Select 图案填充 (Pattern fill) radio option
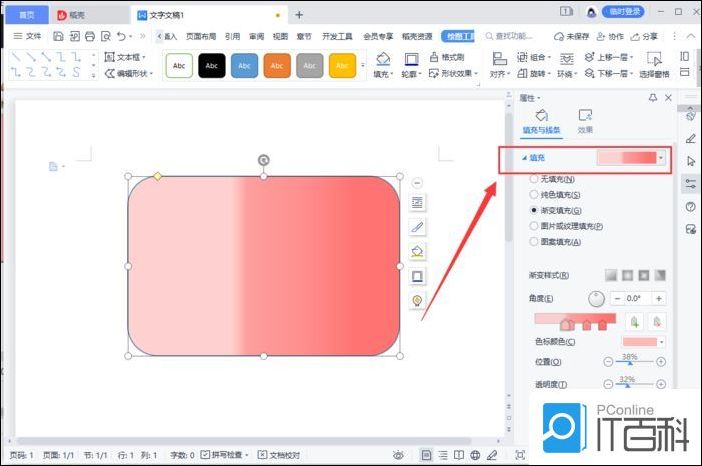Screen dimensions: 702x466 (x=534, y=242)
